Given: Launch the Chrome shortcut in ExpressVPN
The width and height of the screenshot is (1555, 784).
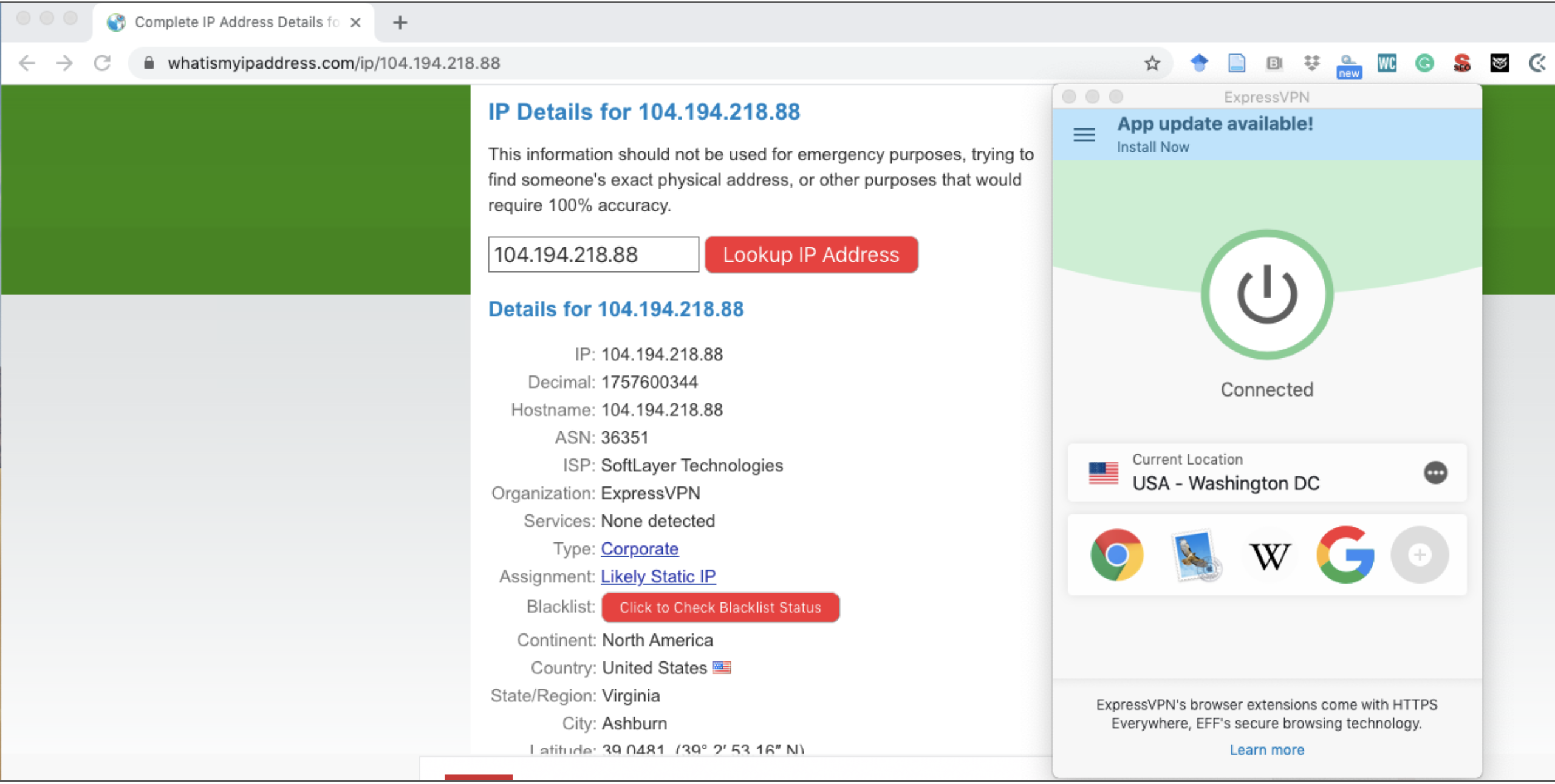Looking at the screenshot, I should [1116, 554].
